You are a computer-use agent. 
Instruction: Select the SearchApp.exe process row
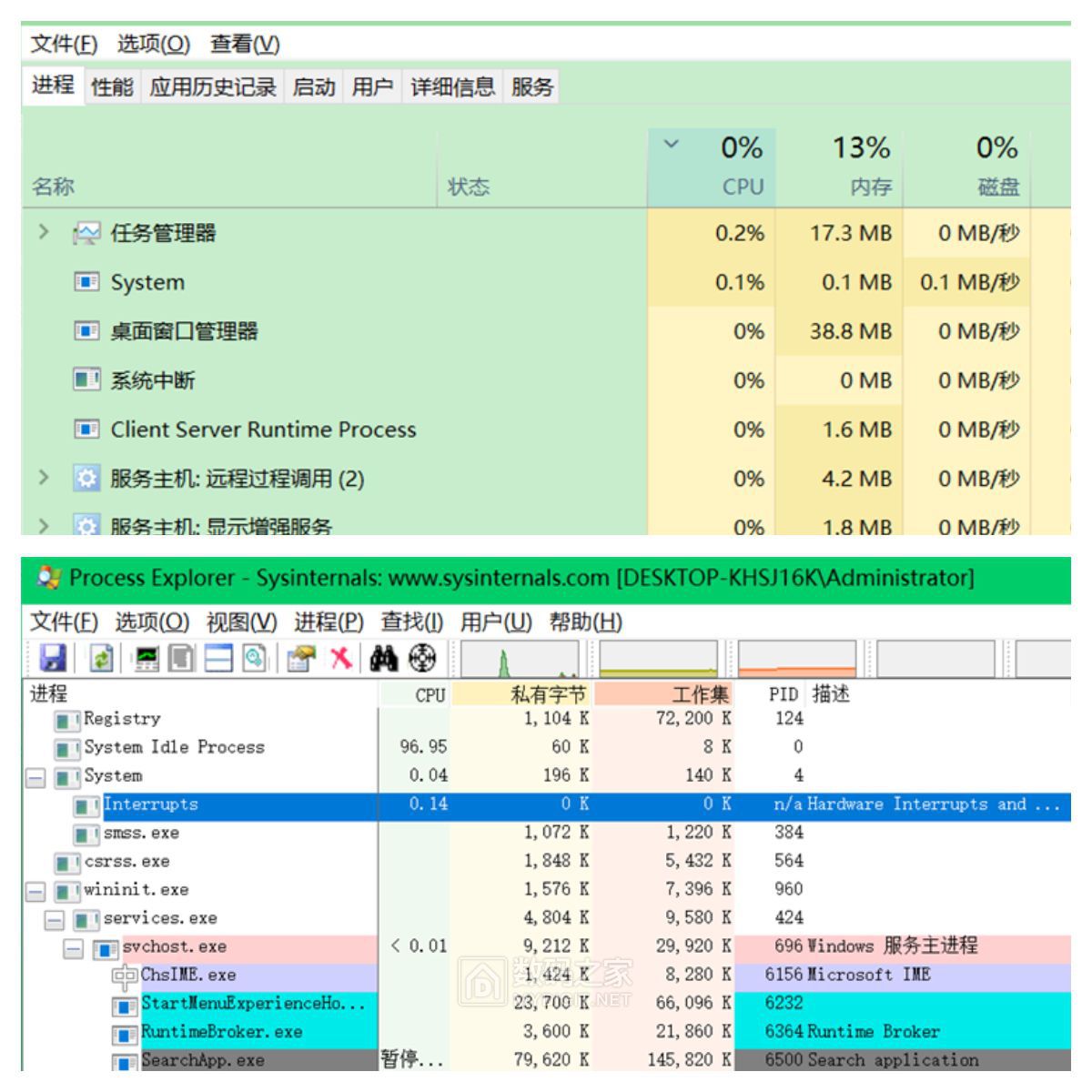click(546, 1060)
